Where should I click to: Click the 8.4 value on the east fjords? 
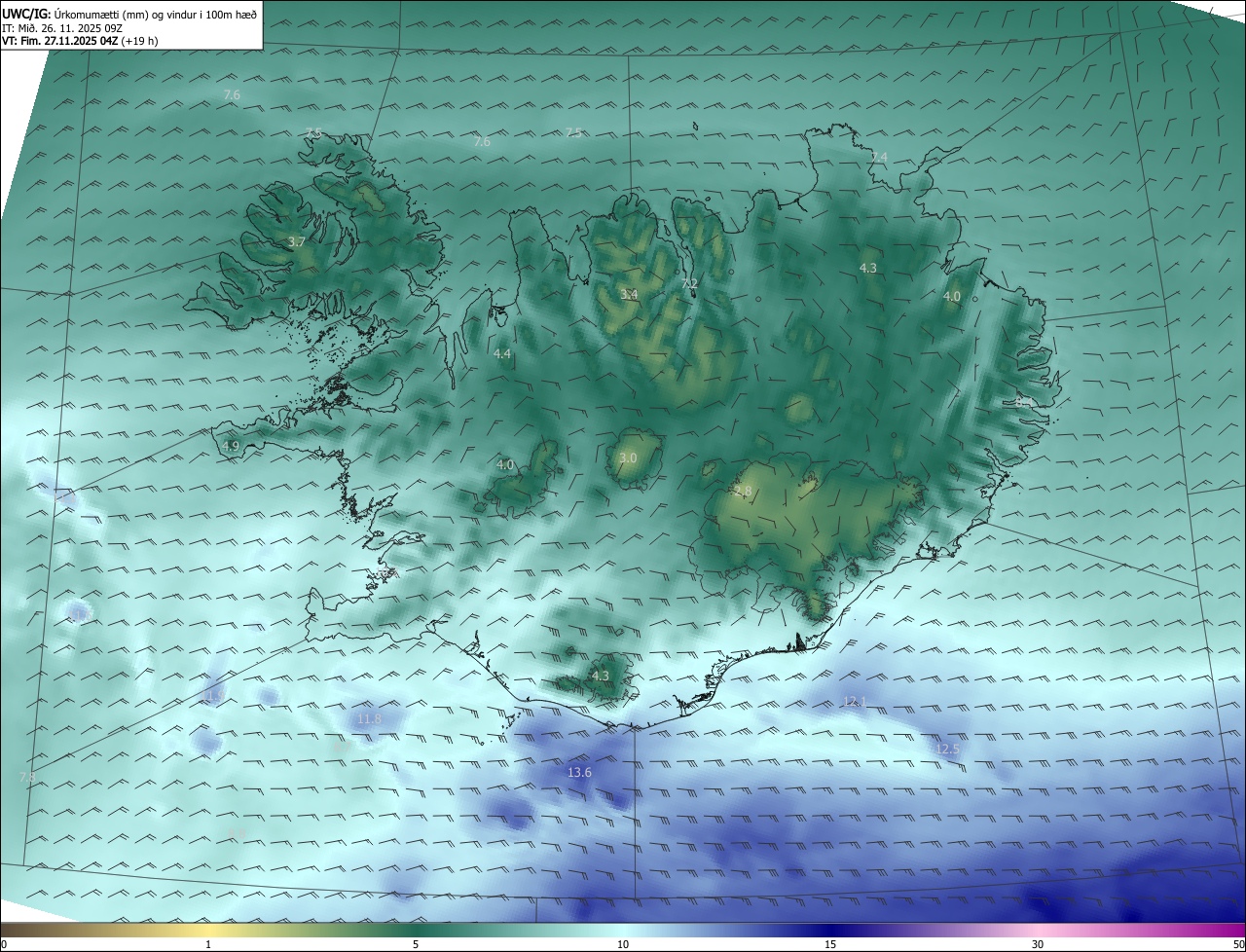click(x=1023, y=401)
